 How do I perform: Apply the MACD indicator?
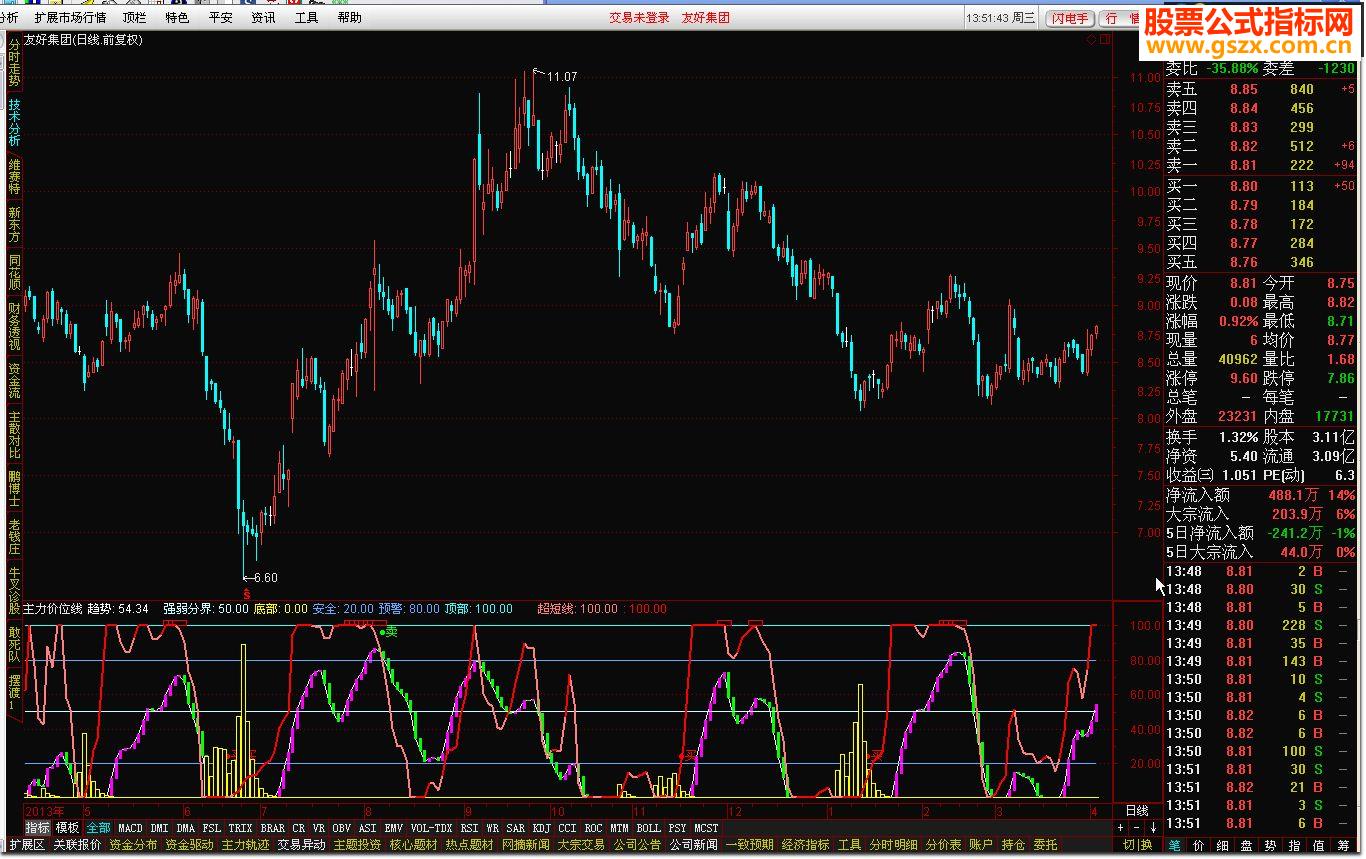130,828
